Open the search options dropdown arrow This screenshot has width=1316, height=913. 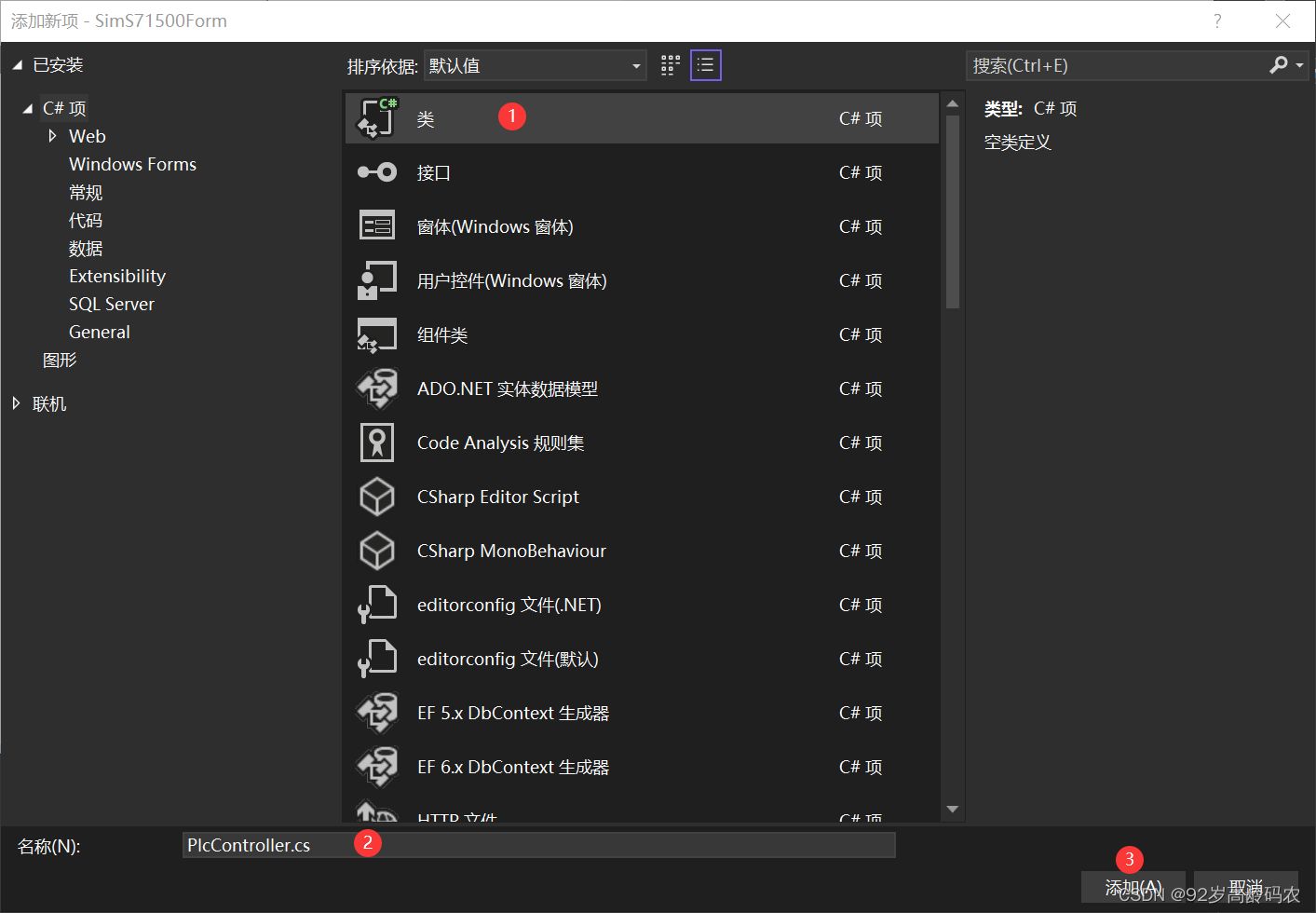1299,65
